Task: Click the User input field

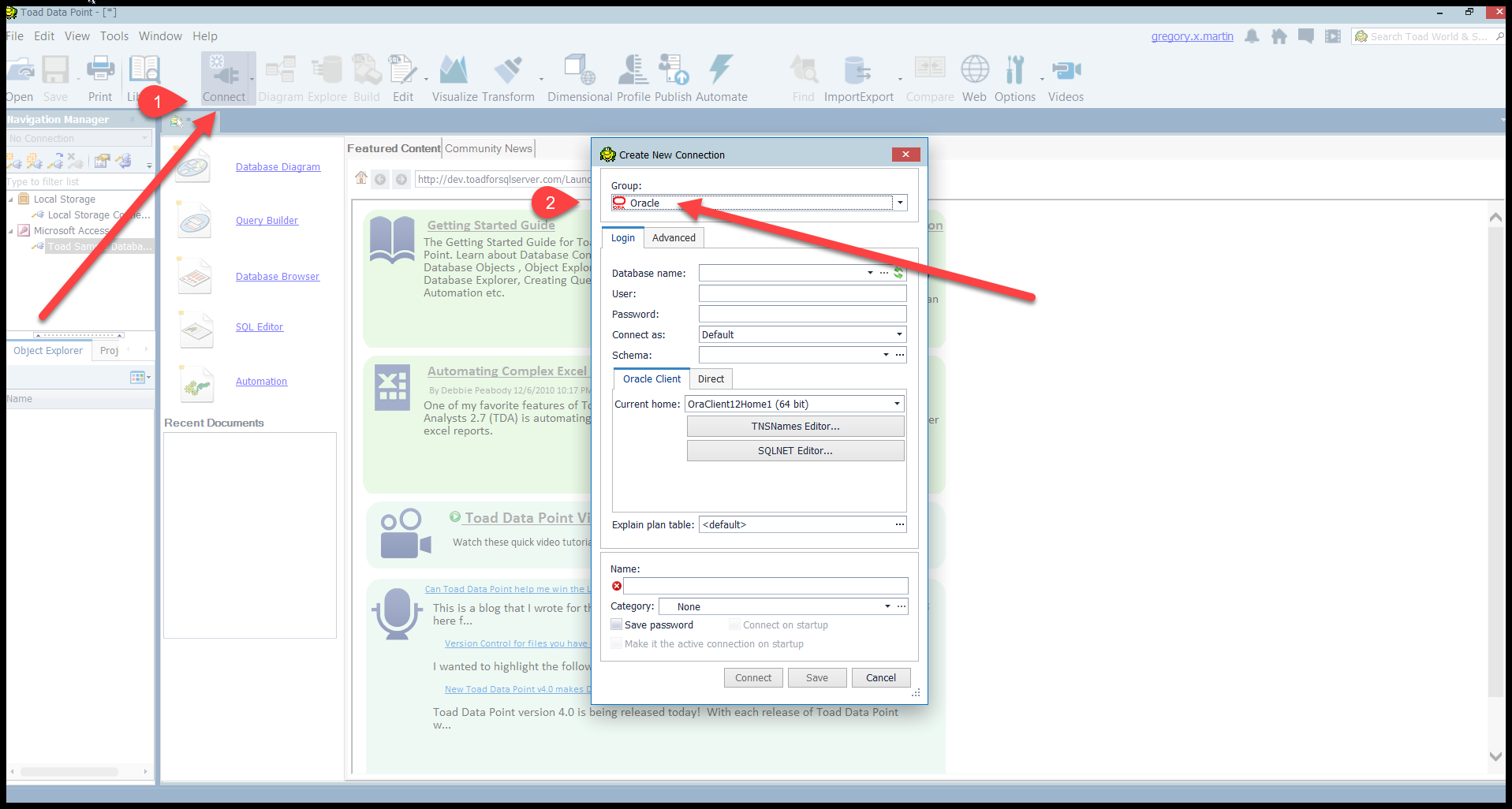Action: [803, 293]
